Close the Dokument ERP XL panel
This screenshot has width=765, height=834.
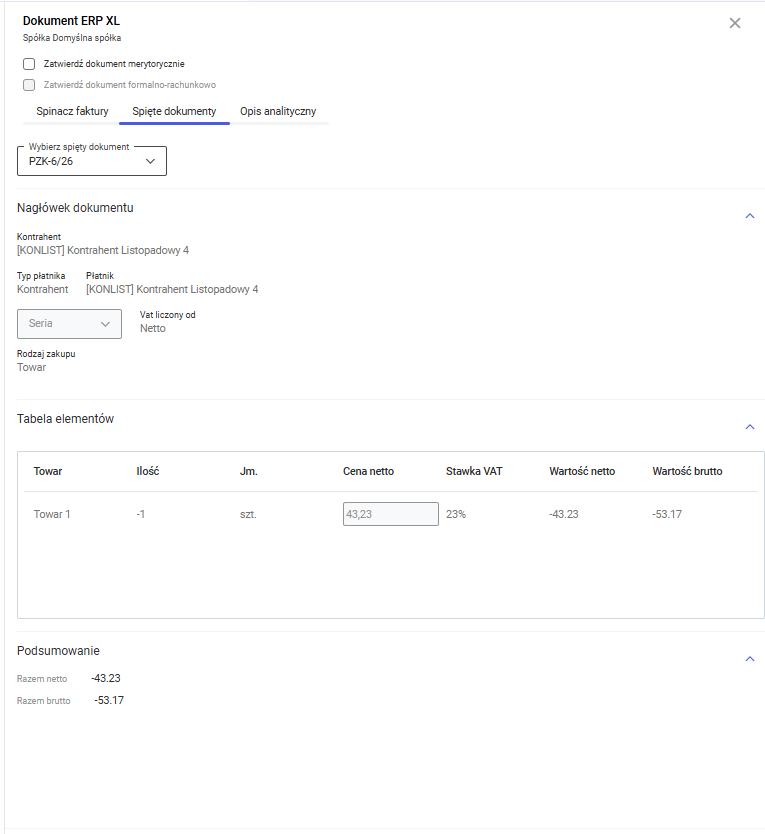coord(735,23)
